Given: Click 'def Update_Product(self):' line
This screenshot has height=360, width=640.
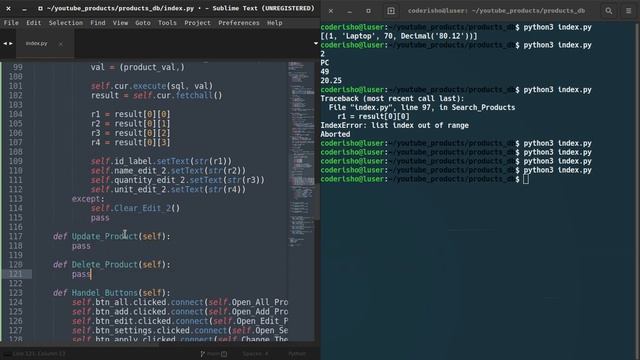Looking at the screenshot, I should (111, 236).
